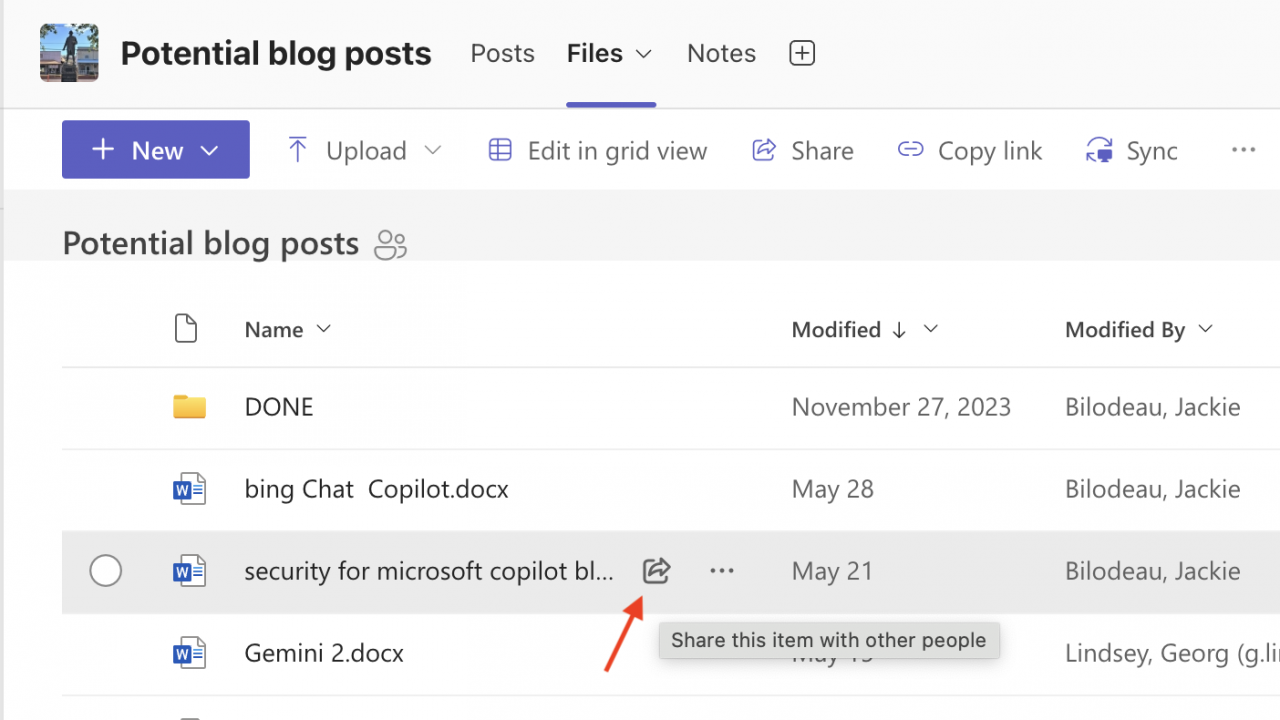Open the Modified column sort dropdown
1280x720 pixels.
point(930,329)
